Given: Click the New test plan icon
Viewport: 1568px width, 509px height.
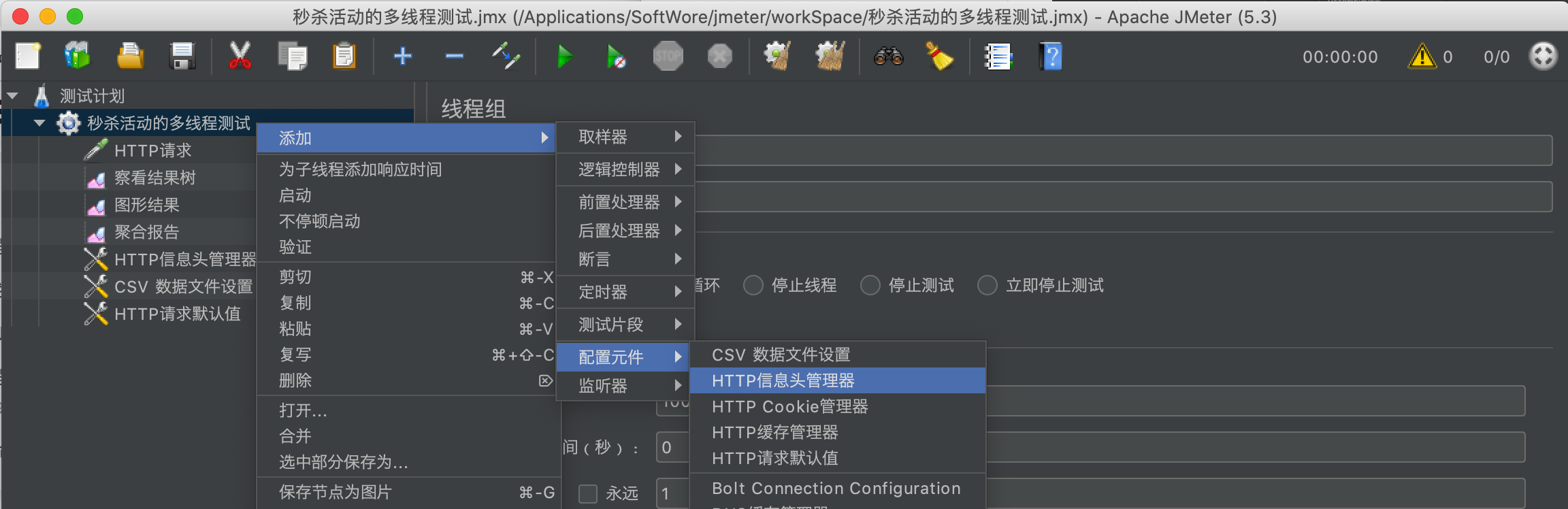Looking at the screenshot, I should [28, 56].
